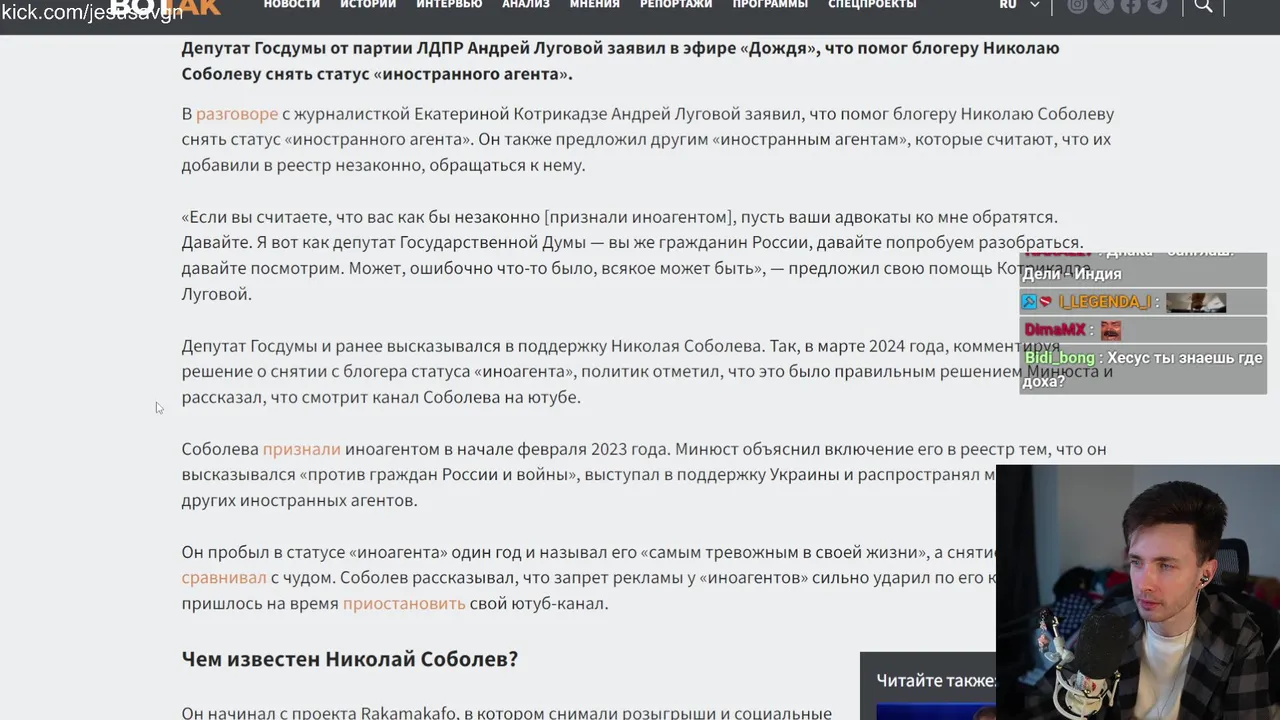
Task: Follow the 'приостановить' link
Action: (x=404, y=603)
